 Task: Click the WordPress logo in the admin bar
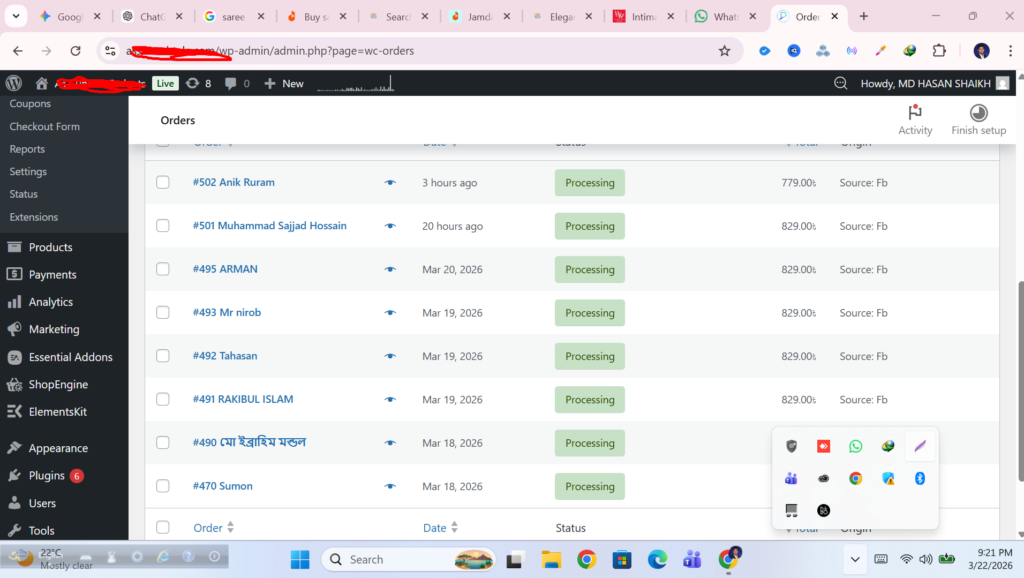pos(13,83)
